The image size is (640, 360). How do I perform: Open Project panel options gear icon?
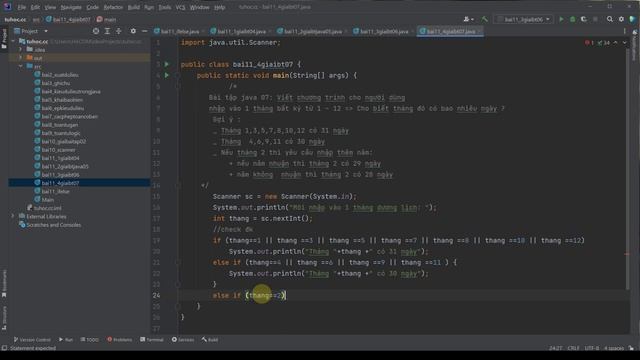tap(133, 31)
